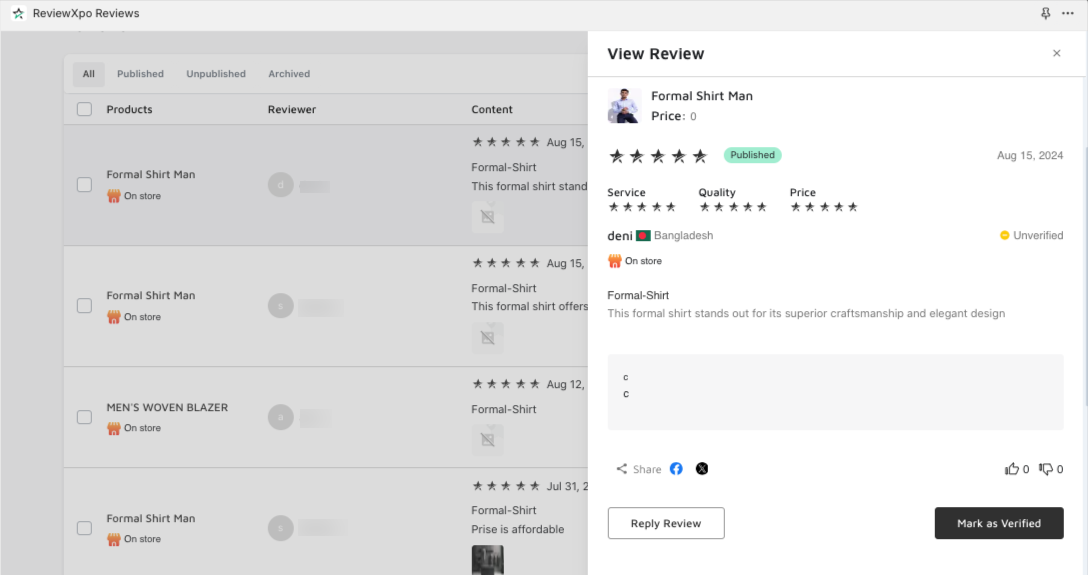
Task: Switch to the All tab
Action: click(89, 74)
